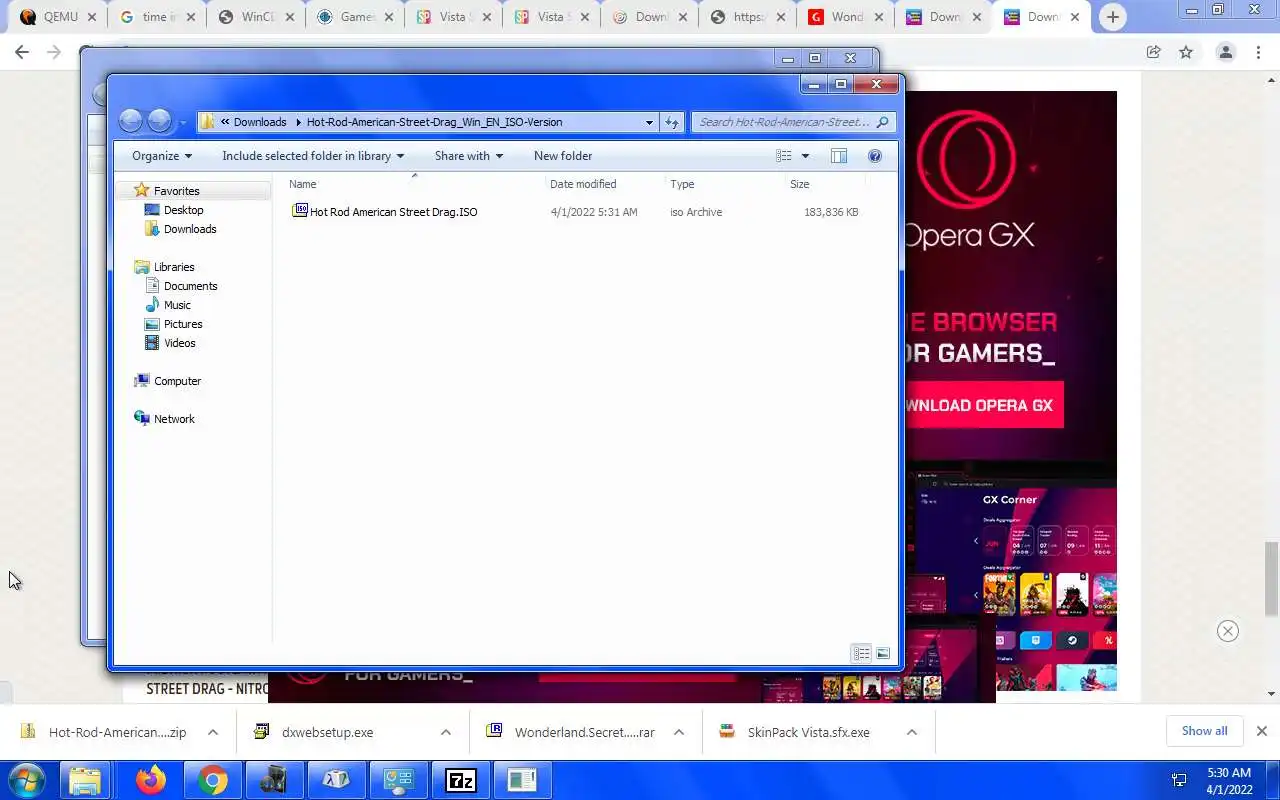This screenshot has height=800, width=1280.
Task: Open the Share with dropdown
Action: (469, 156)
